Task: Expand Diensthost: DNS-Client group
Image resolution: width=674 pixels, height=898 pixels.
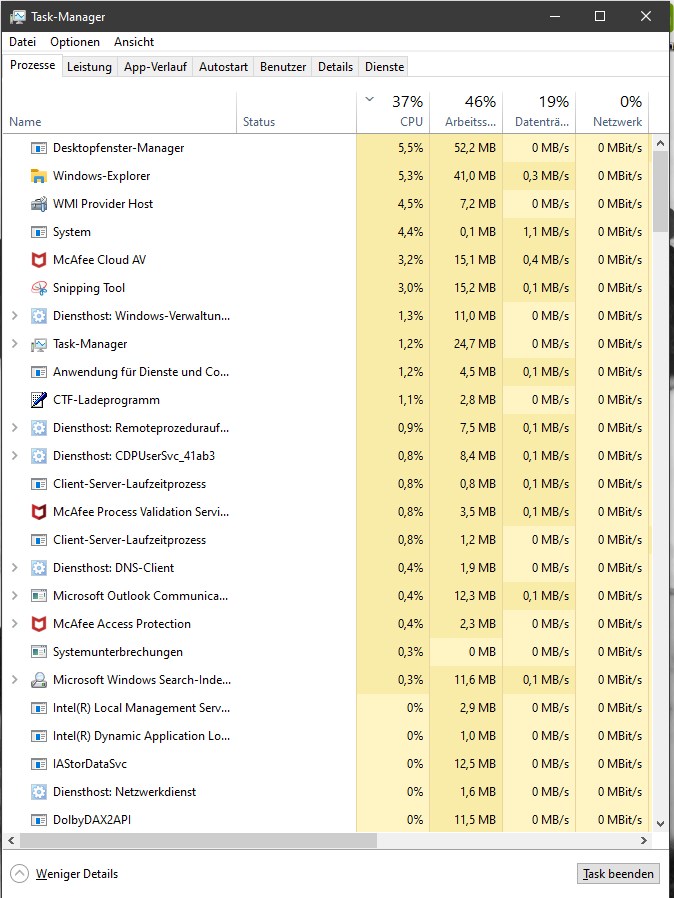Action: [x=15, y=568]
